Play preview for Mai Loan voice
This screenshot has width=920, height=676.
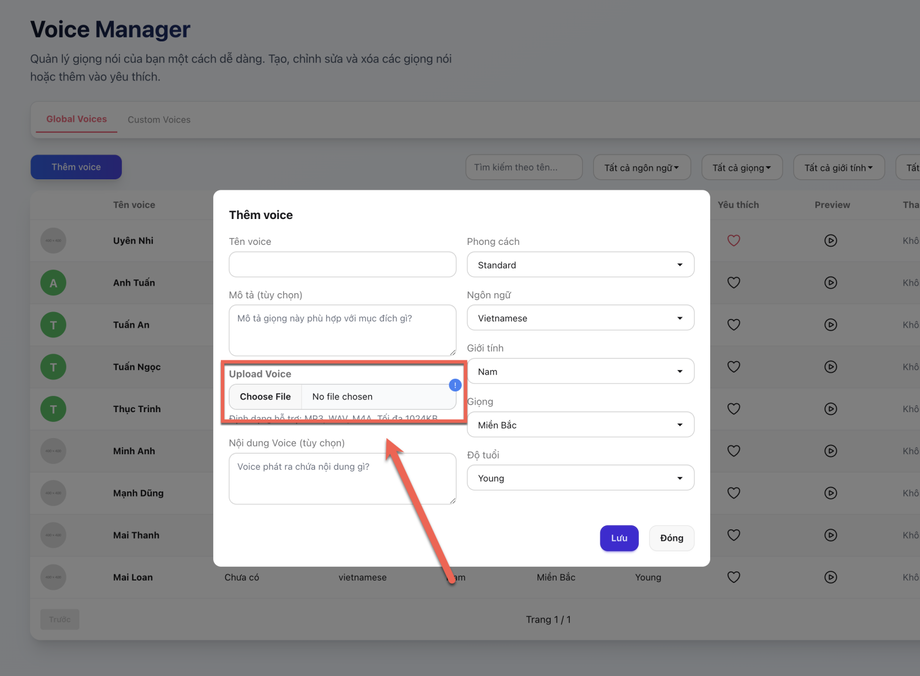point(830,577)
